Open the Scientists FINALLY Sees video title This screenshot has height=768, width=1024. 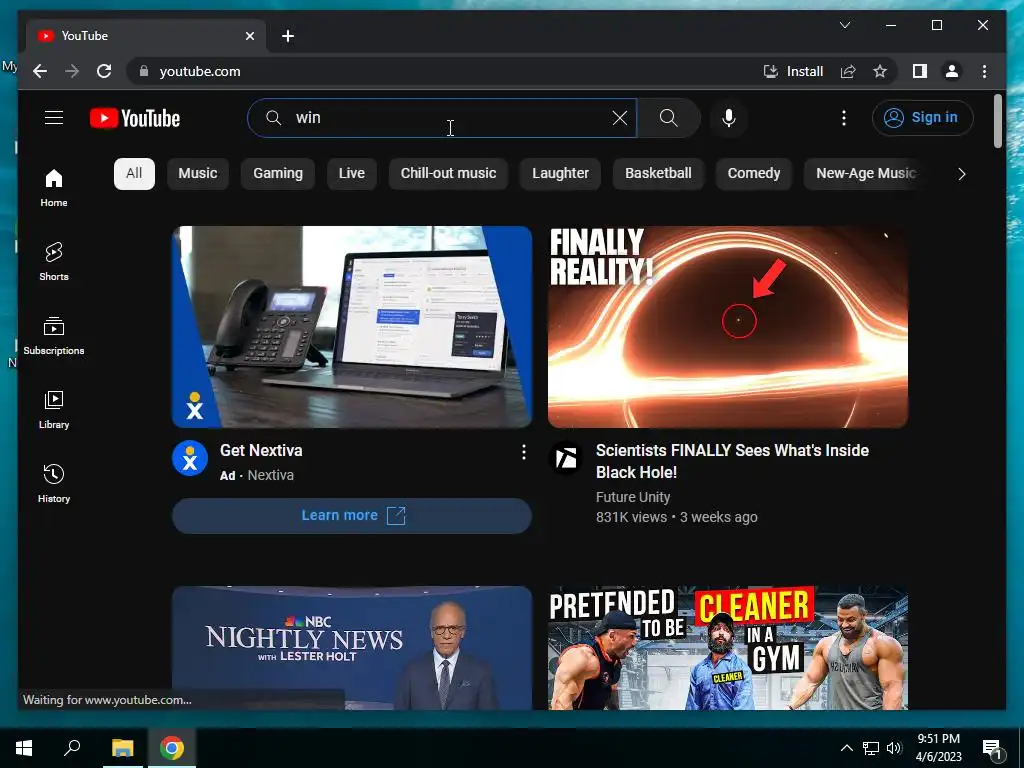[x=732, y=461]
